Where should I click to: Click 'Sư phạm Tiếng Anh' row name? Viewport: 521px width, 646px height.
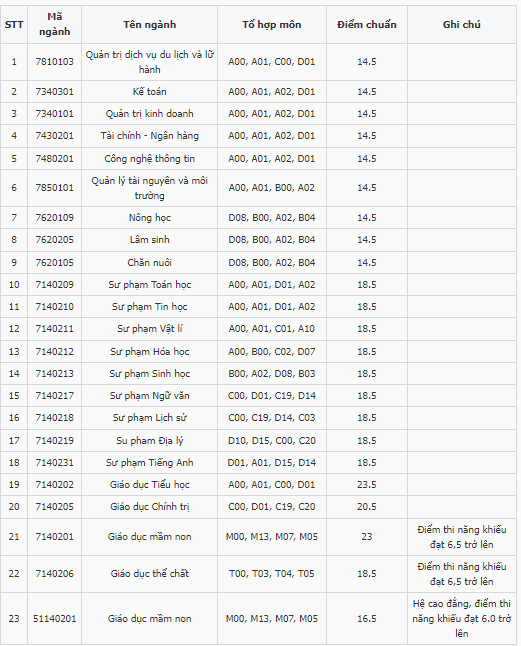click(x=150, y=463)
